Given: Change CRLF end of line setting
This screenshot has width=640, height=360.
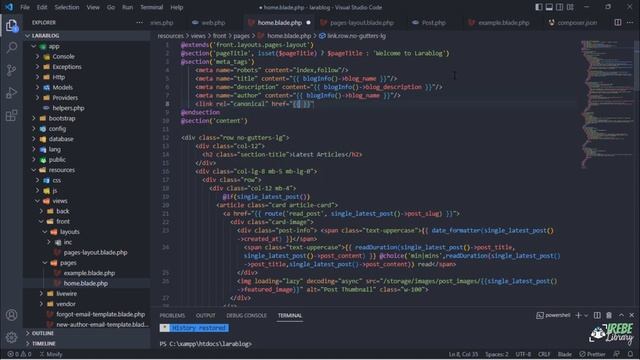Looking at the screenshot, I should (544, 354).
